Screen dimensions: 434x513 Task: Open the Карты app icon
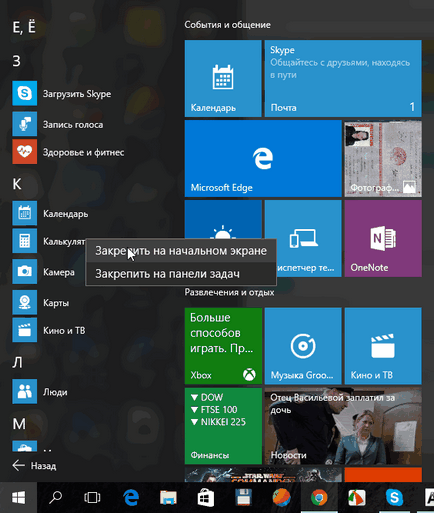pyautogui.click(x=24, y=302)
